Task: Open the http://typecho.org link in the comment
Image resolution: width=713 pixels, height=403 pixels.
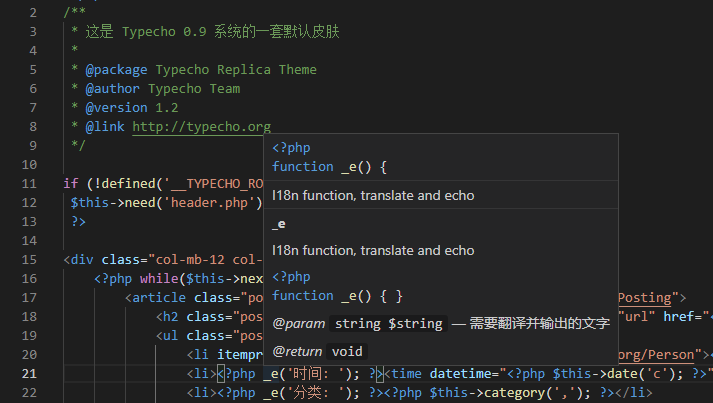Action: coord(201,127)
